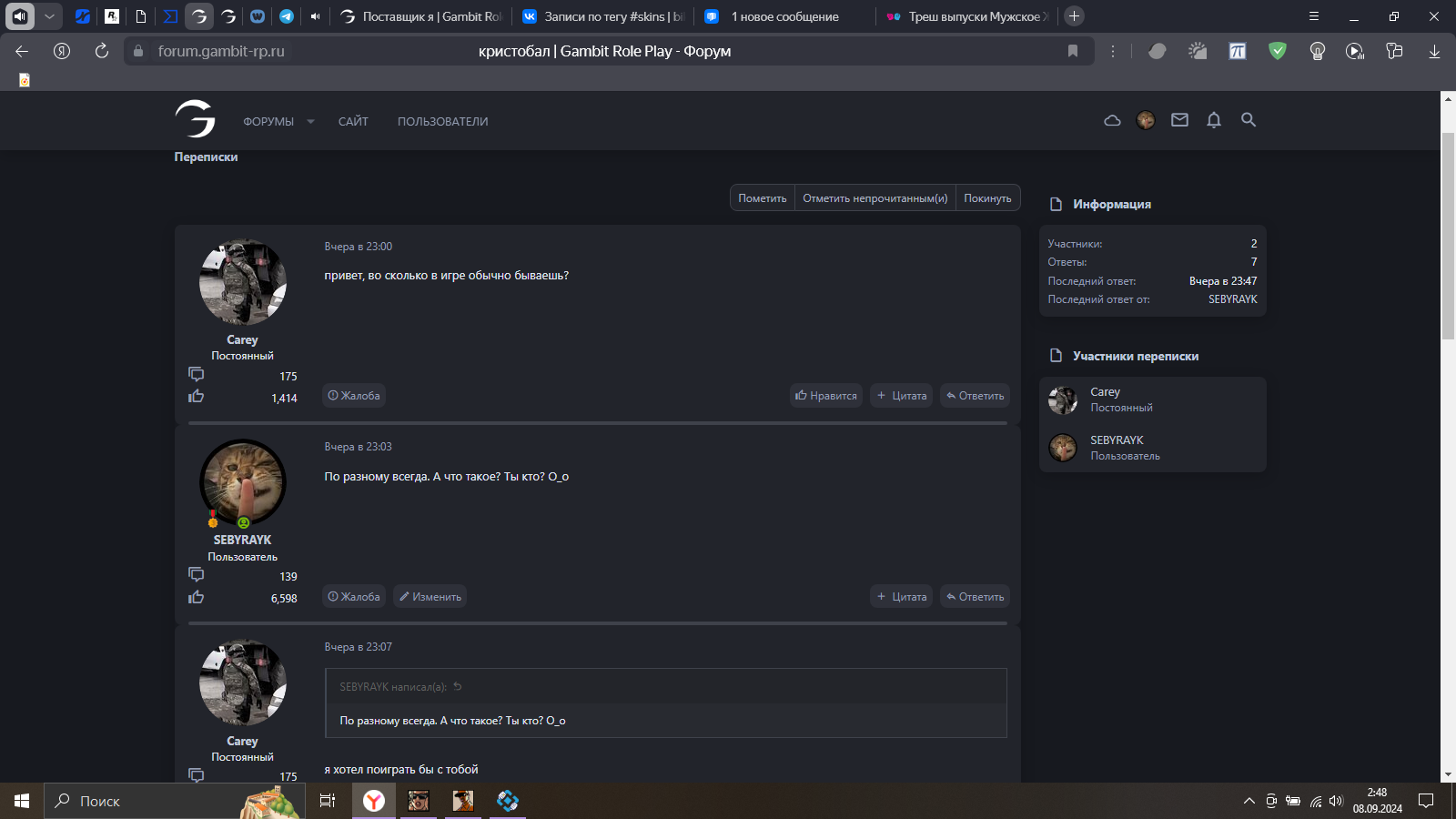Open the private messages envelope icon
Image resolution: width=1456 pixels, height=819 pixels.
click(x=1179, y=120)
